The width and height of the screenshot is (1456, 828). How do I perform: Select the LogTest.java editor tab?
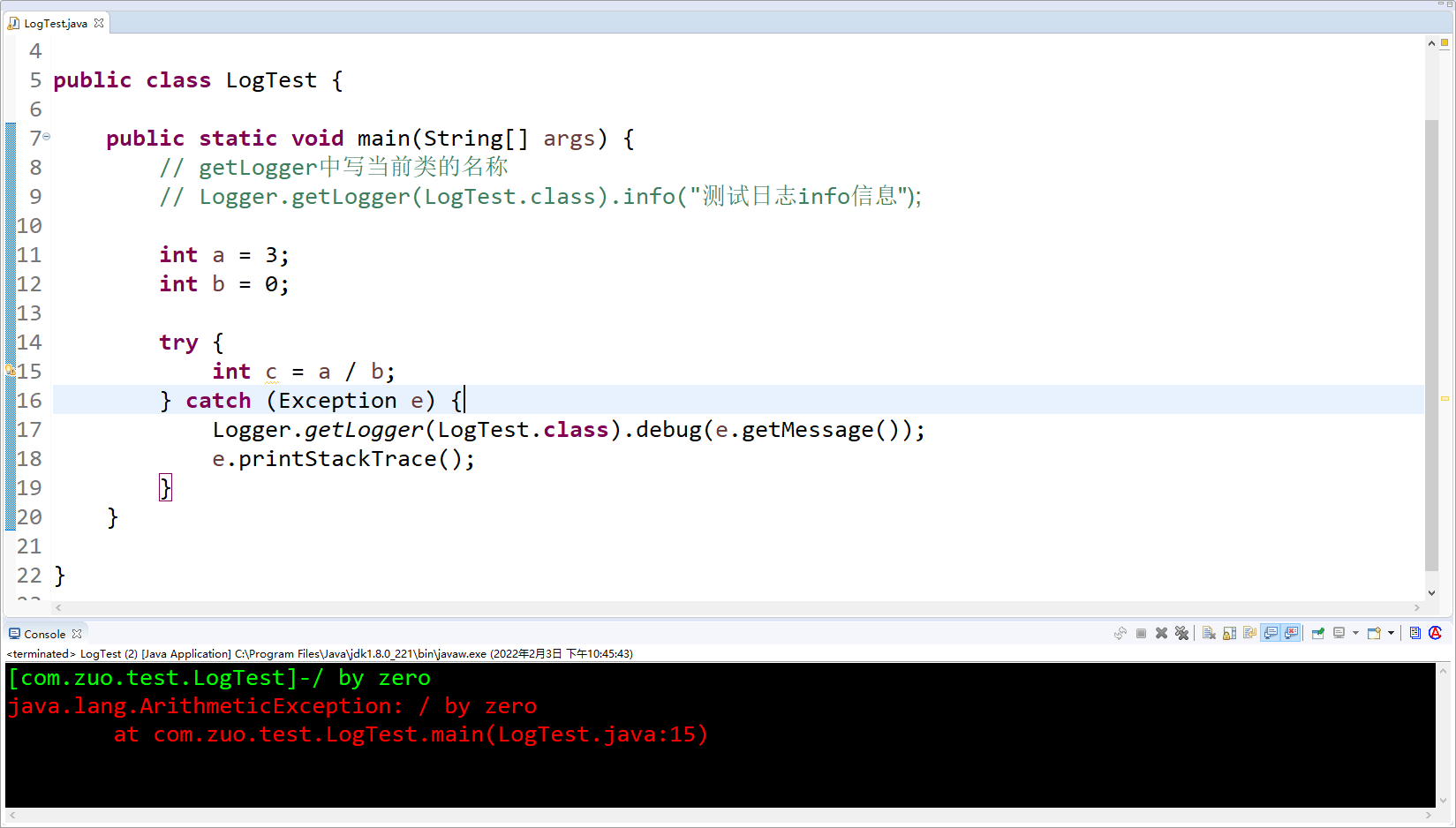click(x=56, y=24)
